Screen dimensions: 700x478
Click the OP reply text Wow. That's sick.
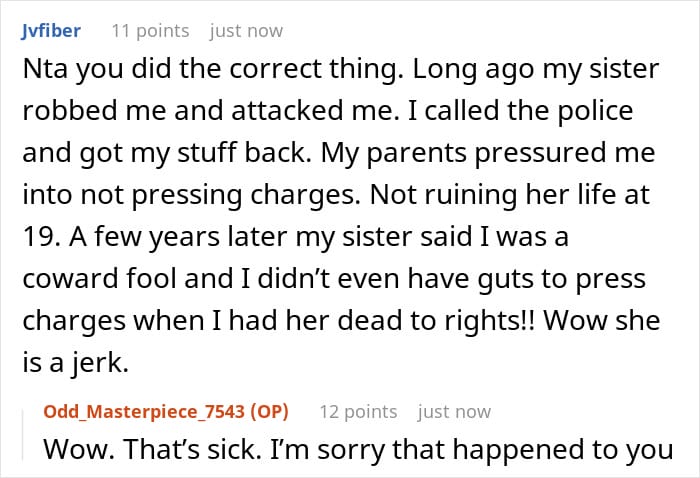point(152,449)
